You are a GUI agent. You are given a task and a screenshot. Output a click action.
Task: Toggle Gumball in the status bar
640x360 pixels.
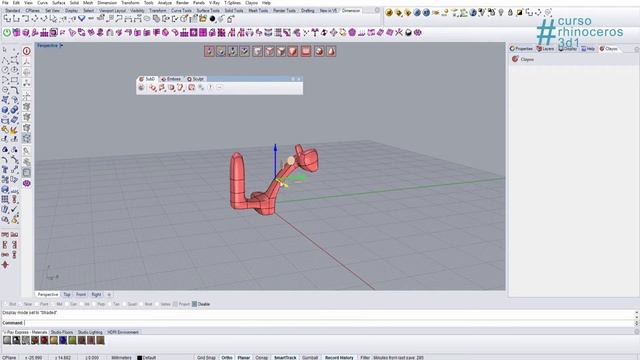[x=310, y=358]
